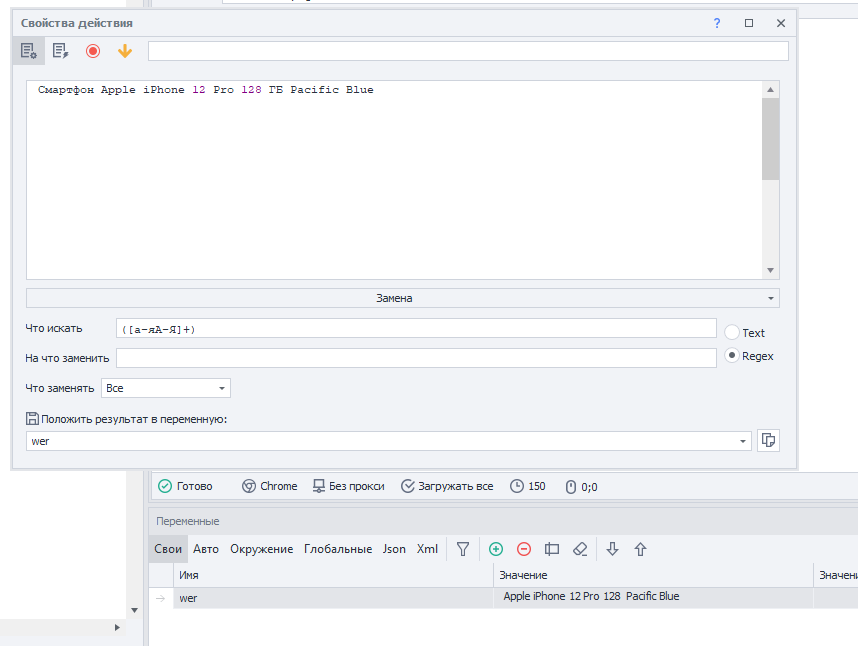The image size is (858, 646).
Task: Click the Готово status indicator
Action: [x=185, y=486]
